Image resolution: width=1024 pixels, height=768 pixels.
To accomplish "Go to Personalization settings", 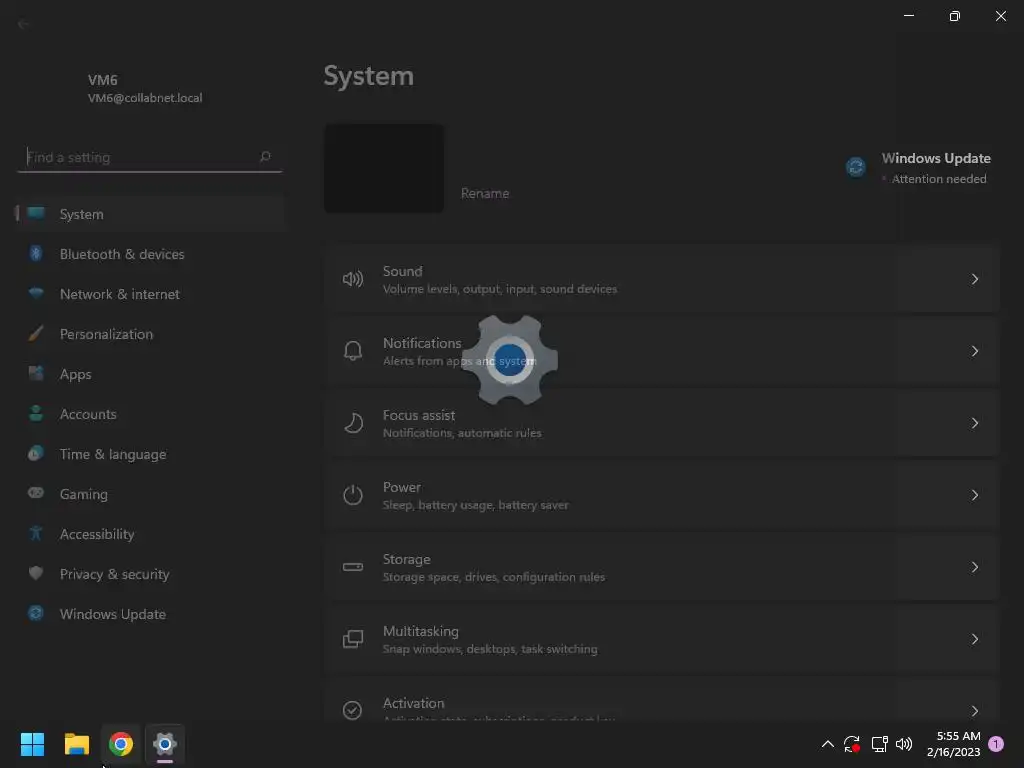I will point(150,334).
